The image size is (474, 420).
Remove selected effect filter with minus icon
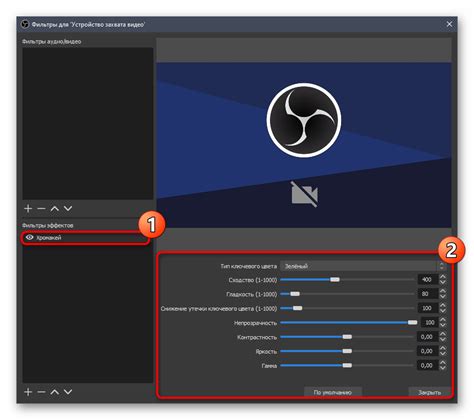(x=41, y=392)
